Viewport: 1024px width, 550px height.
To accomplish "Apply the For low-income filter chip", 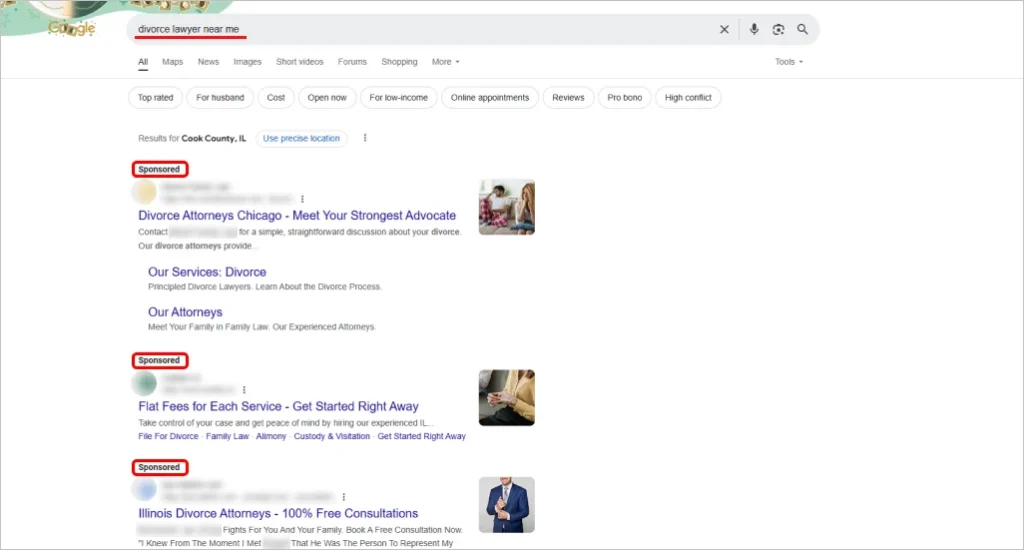I will pos(398,98).
